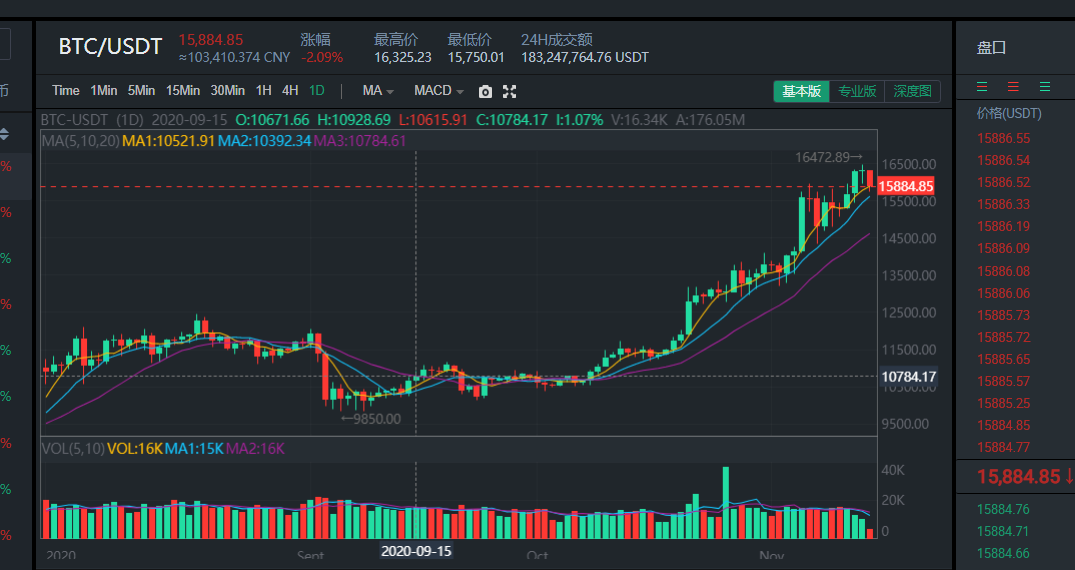
Task: Switch to 专业版 professional chart mode
Action: (x=857, y=91)
